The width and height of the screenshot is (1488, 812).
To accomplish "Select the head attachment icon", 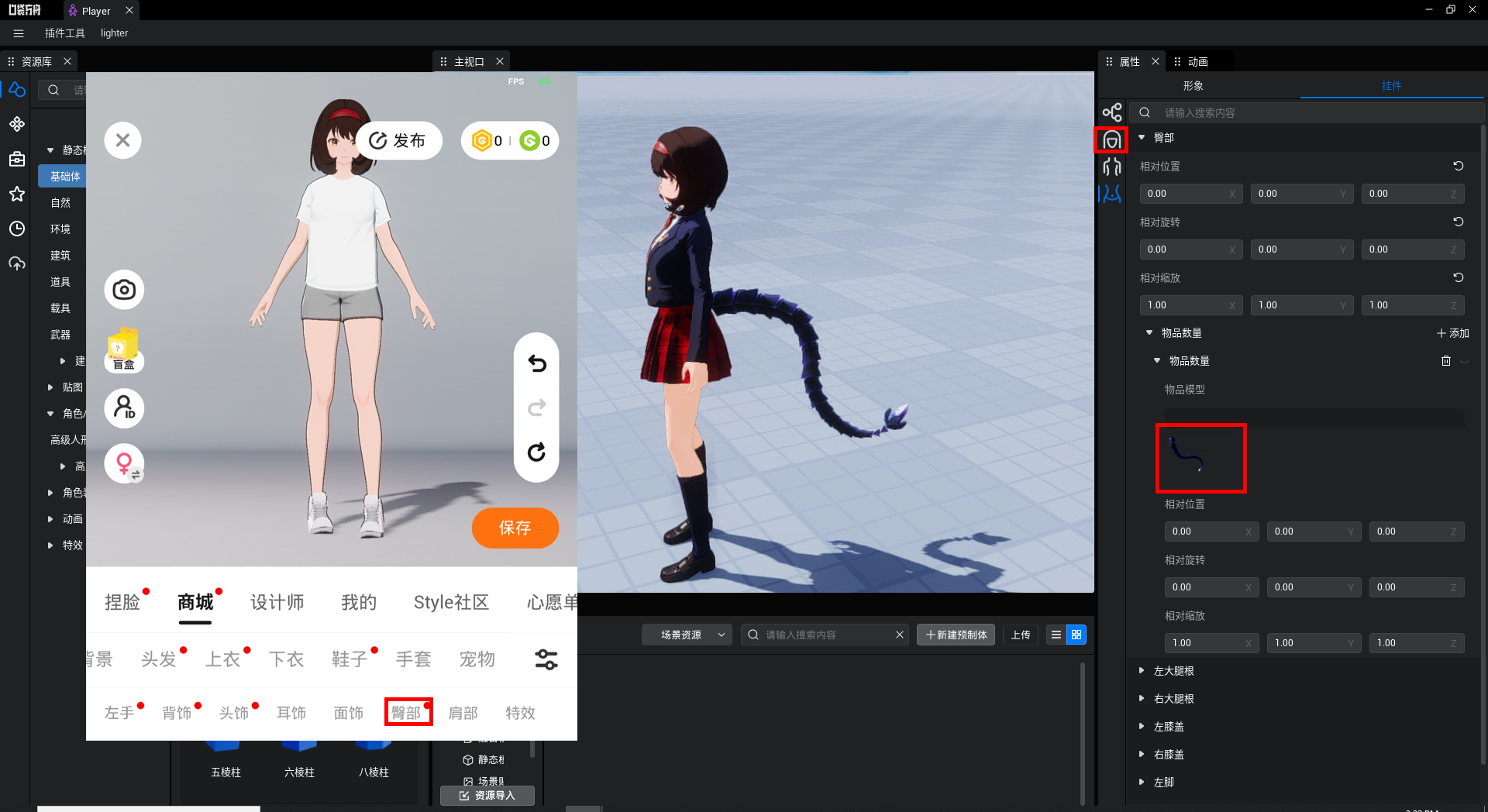I will pyautogui.click(x=1112, y=140).
